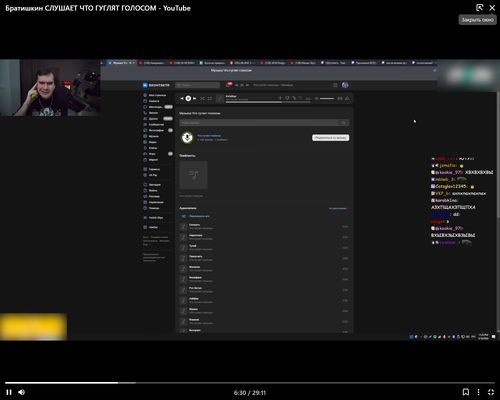Seek on the video progress bar
The width and height of the screenshot is (500, 400).
pos(250,383)
